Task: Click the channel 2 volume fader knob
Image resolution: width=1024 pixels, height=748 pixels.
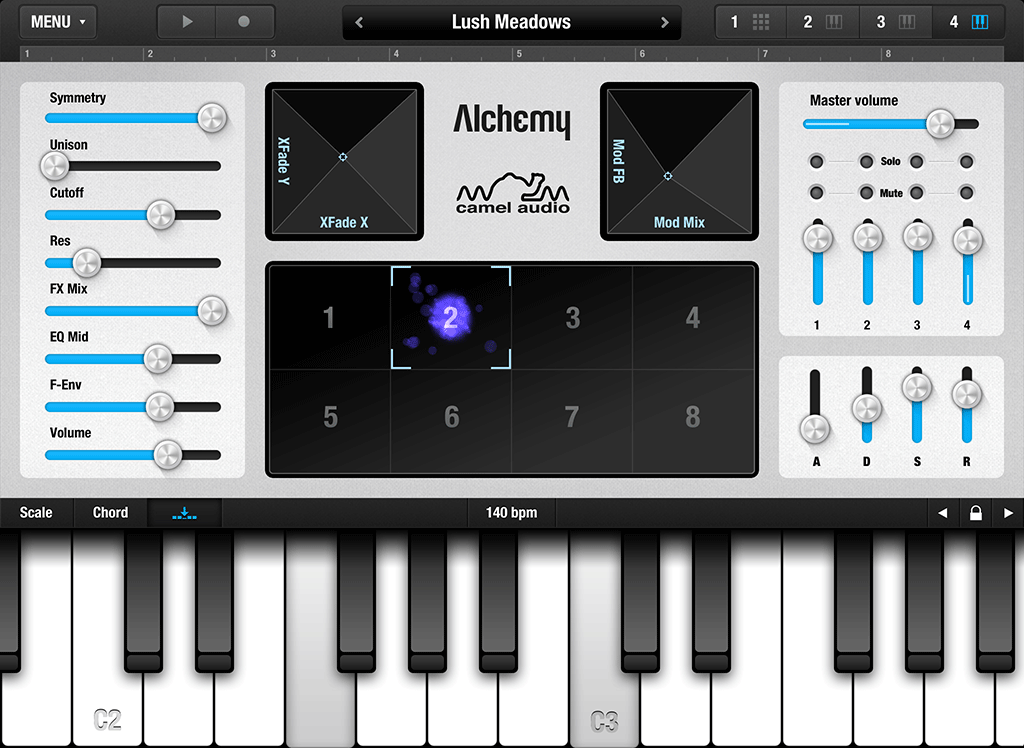Action: [867, 238]
